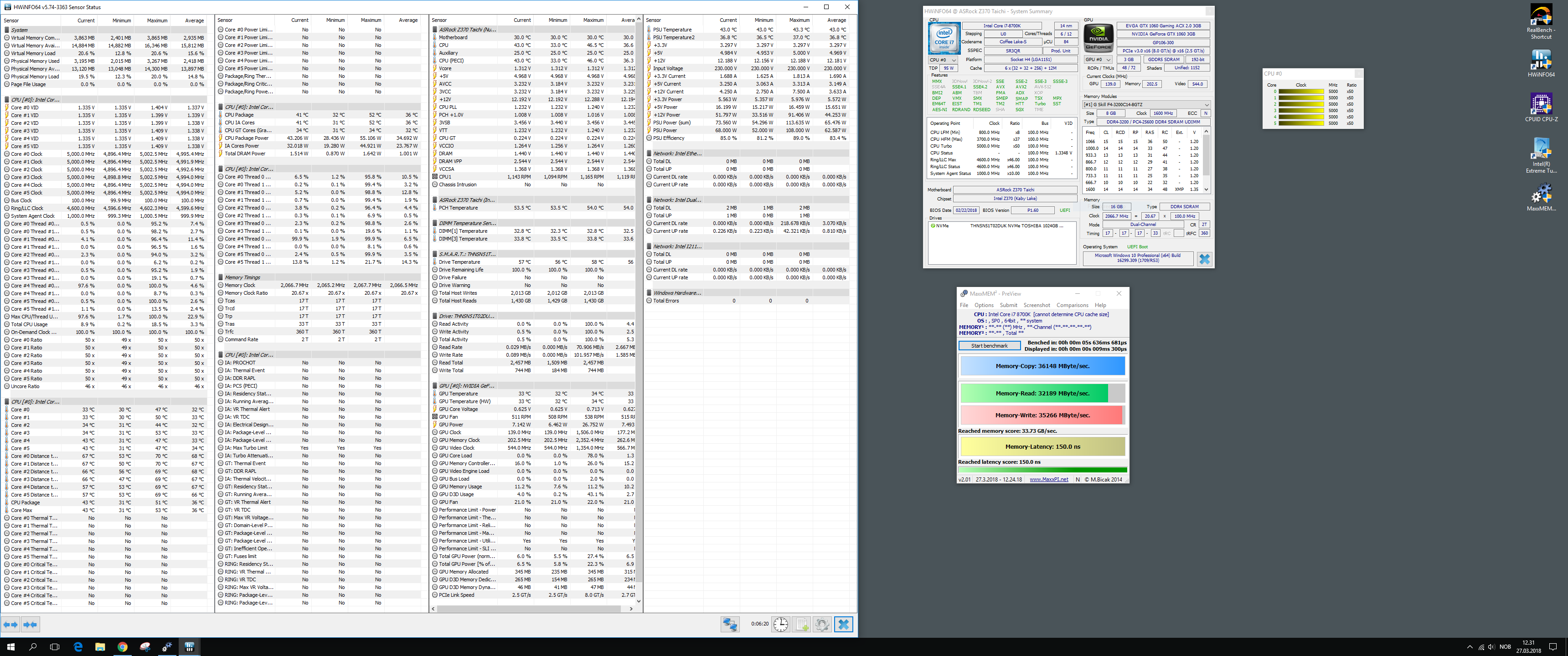Click the motherboard sensor column vertical scrollbar
The height and width of the screenshot is (656, 1568).
pos(639,310)
